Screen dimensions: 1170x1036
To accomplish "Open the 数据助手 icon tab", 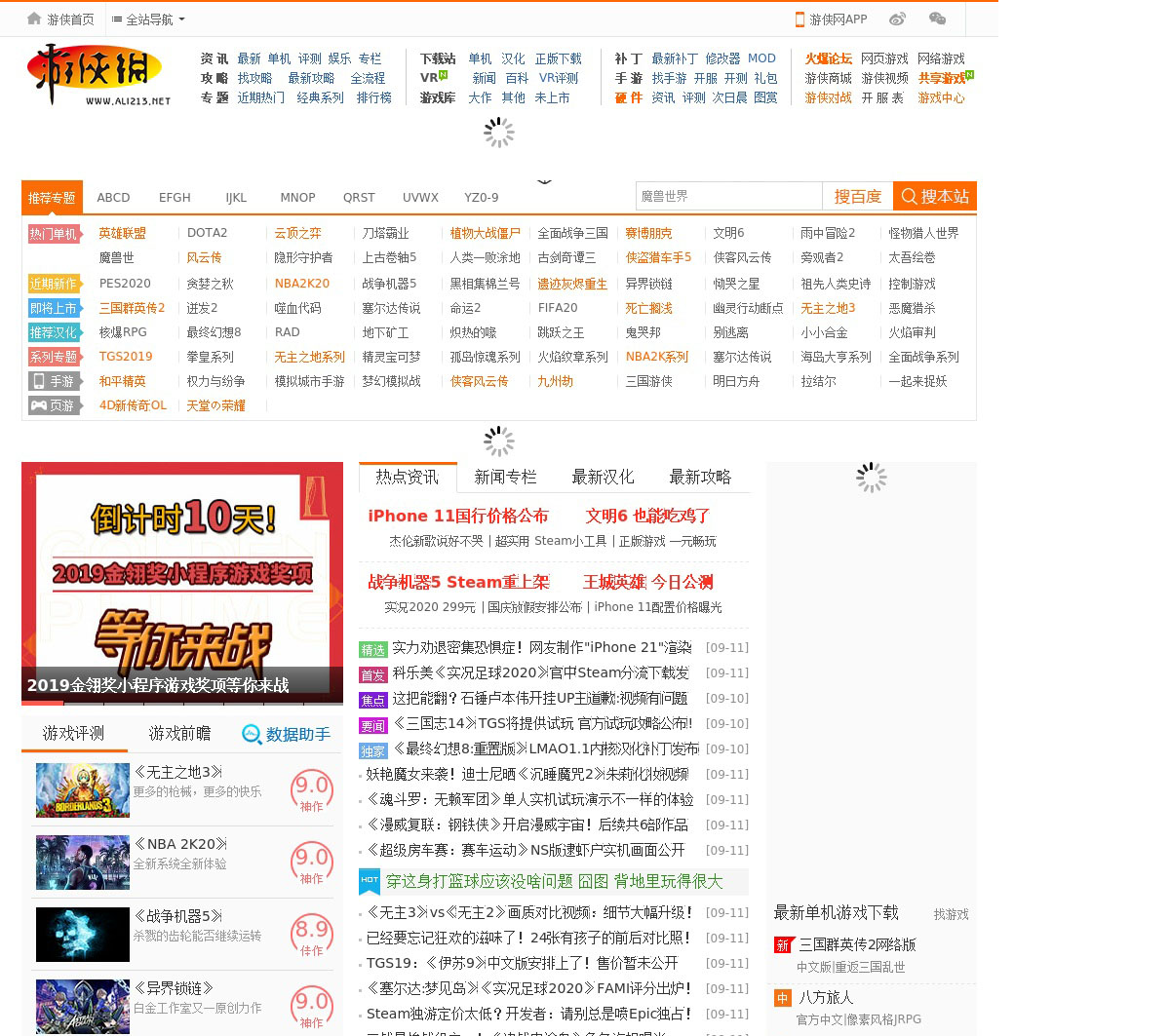I will point(287,734).
